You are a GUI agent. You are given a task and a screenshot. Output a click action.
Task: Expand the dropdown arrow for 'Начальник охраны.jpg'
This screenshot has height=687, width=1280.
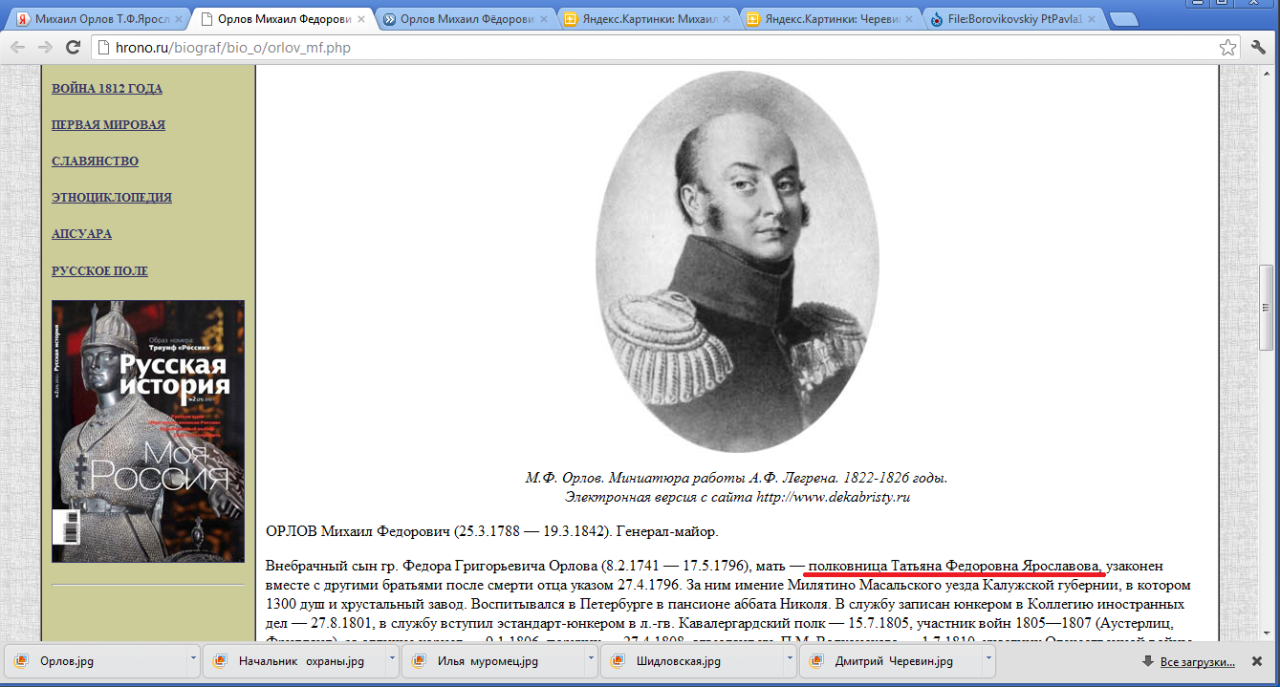coord(391,660)
